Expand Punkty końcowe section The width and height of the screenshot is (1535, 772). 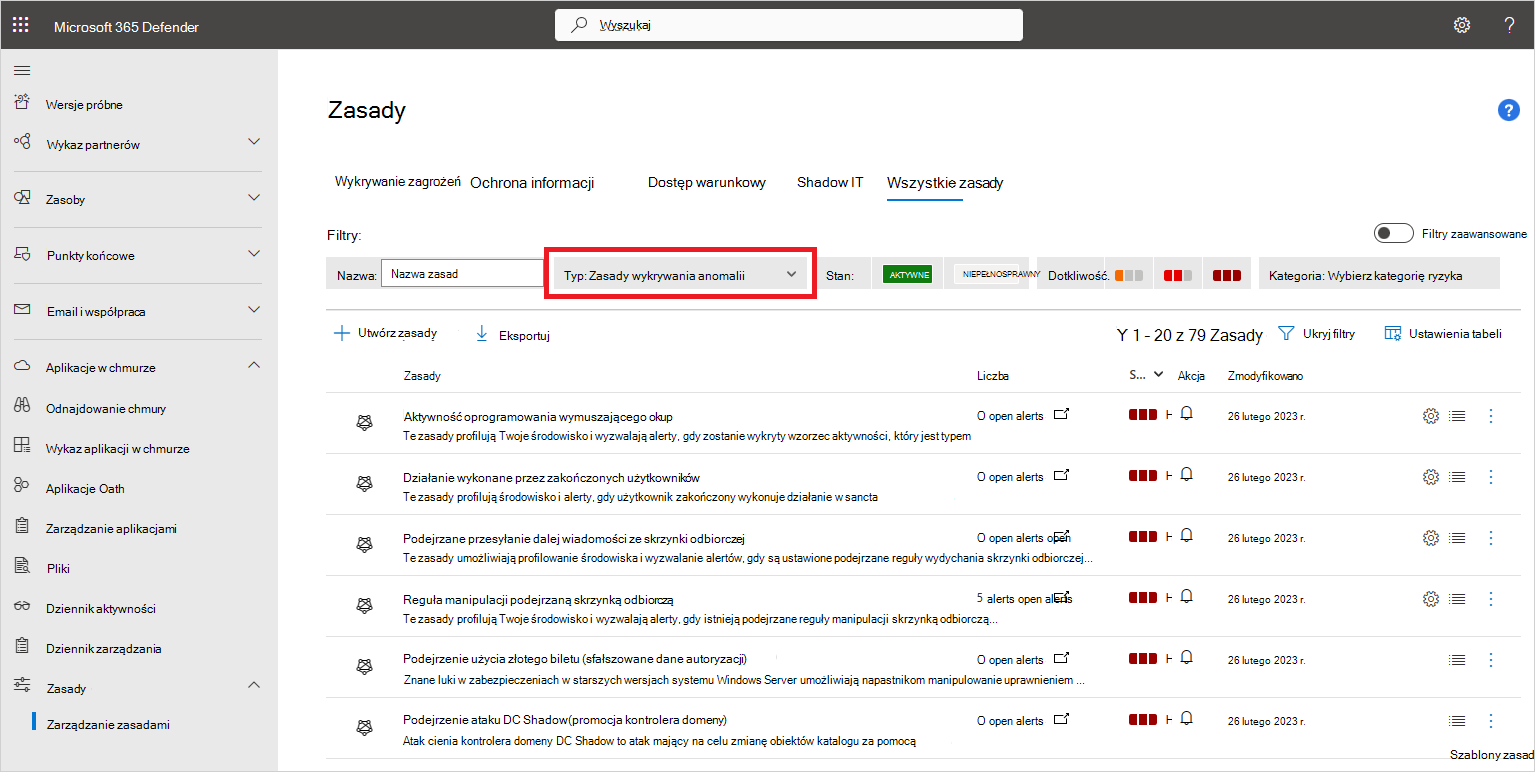click(x=254, y=254)
